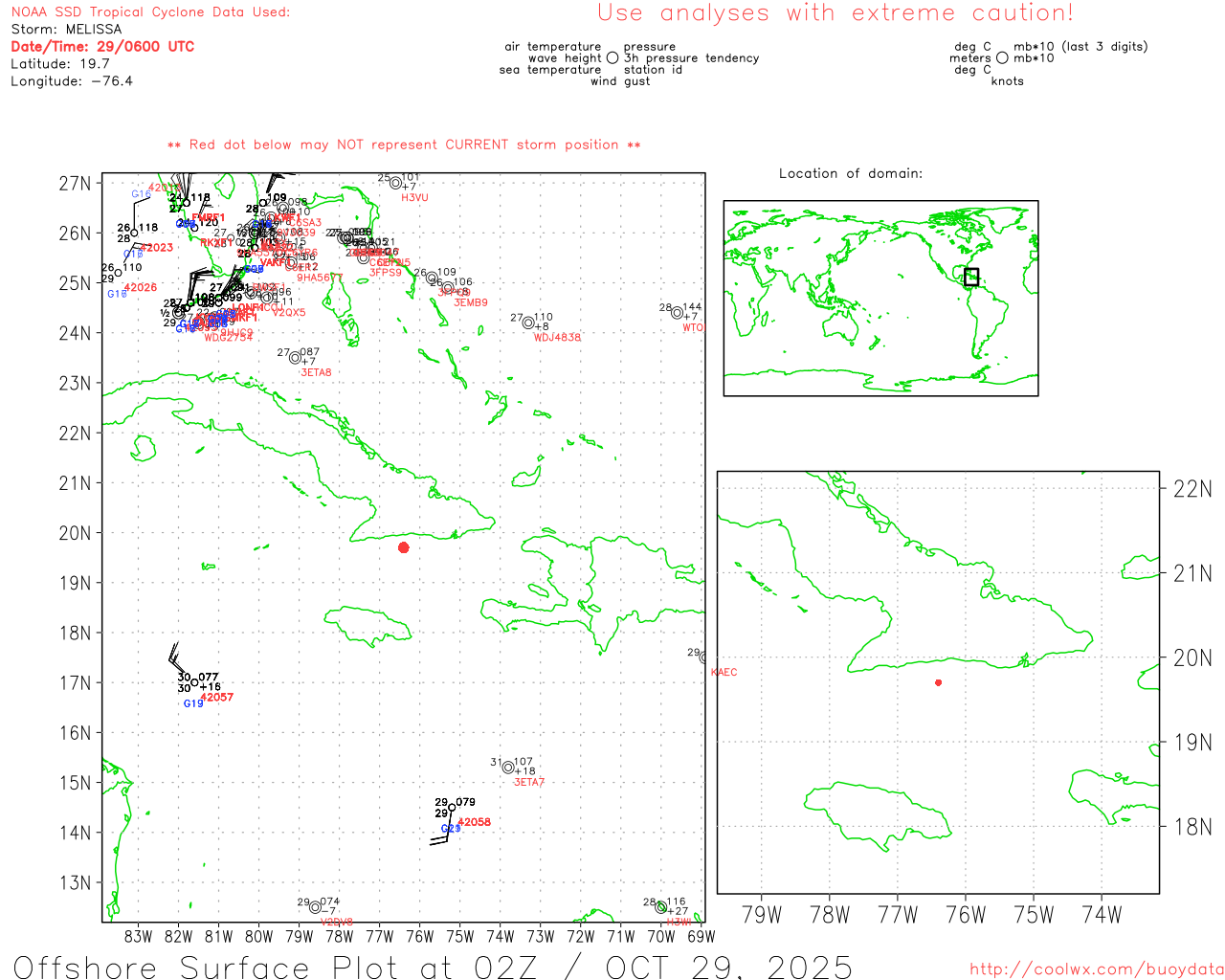Click the red dot warning note text
The width and height of the screenshot is (1225, 980).
click(x=404, y=145)
